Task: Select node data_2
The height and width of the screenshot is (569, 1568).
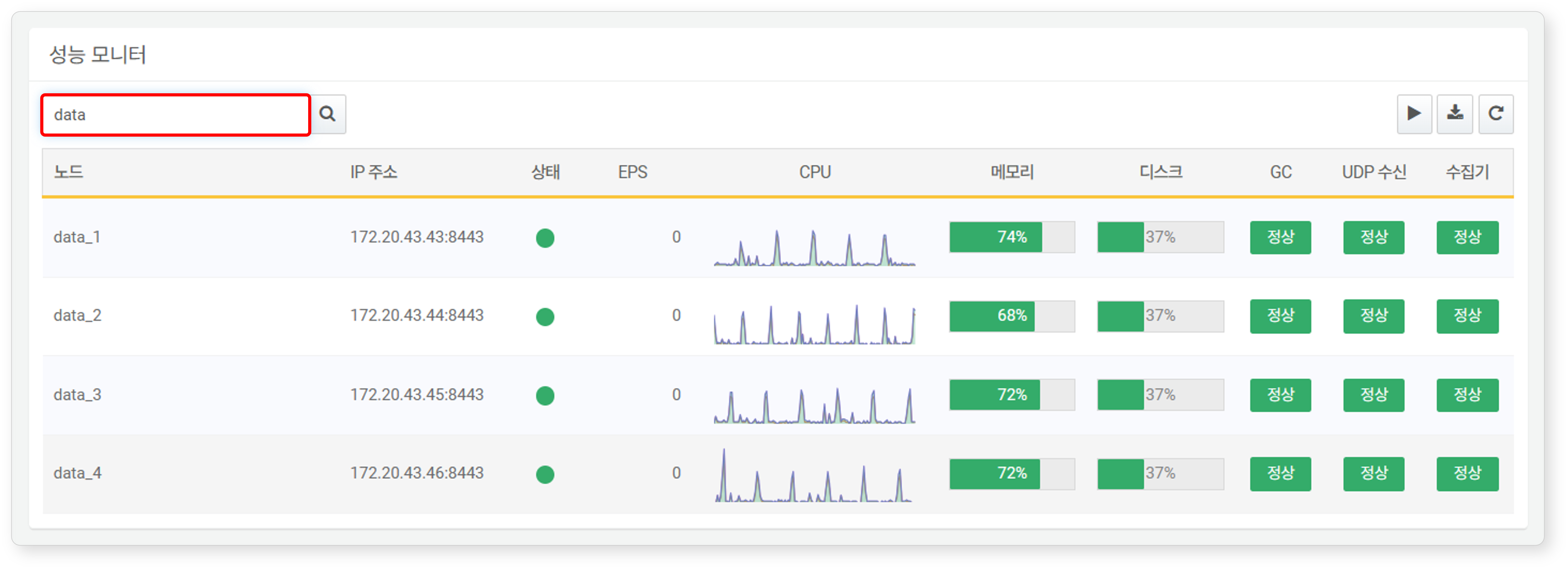Action: point(77,315)
